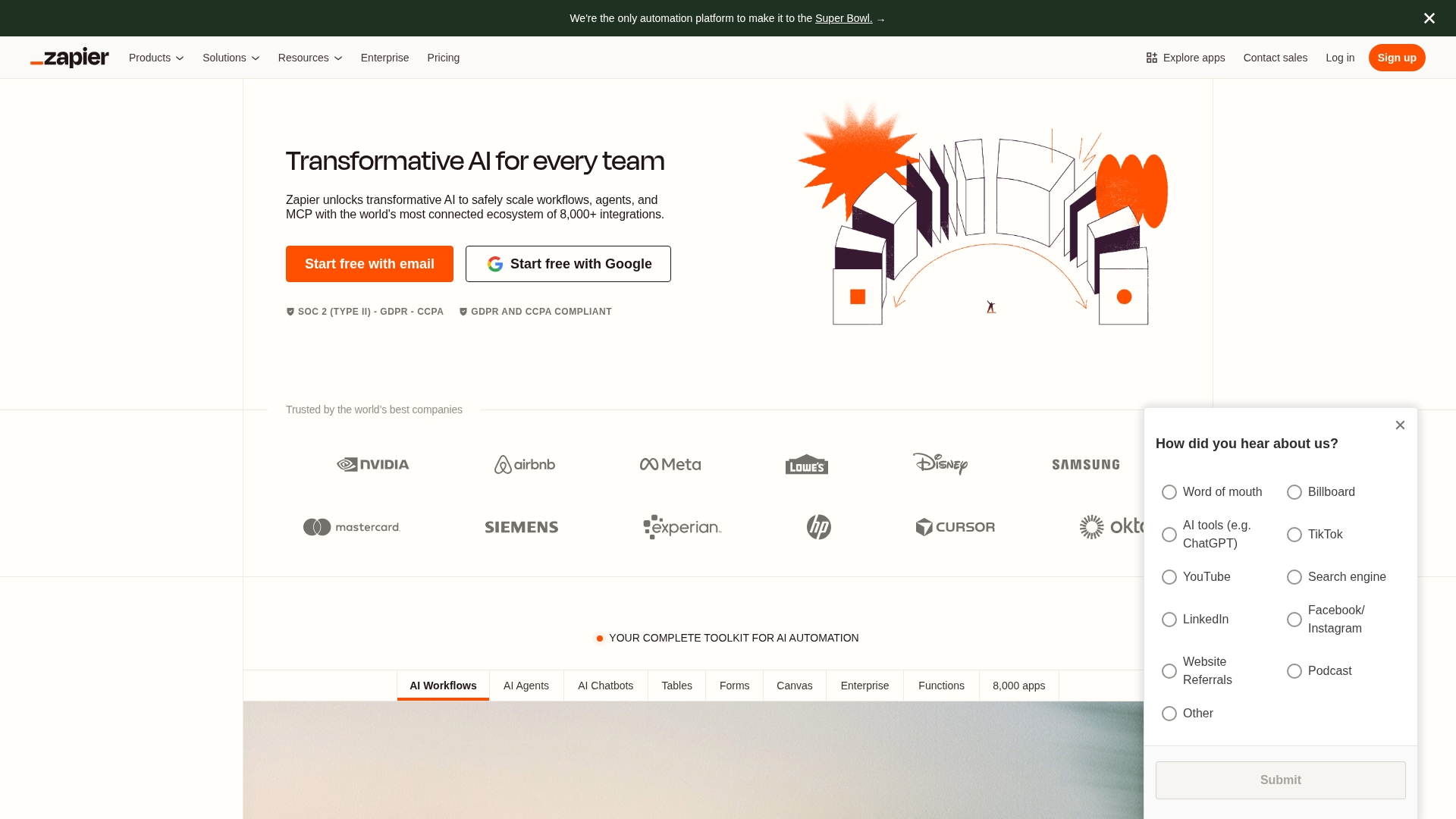
Task: Expand the Resources menu chevron
Action: tap(337, 58)
